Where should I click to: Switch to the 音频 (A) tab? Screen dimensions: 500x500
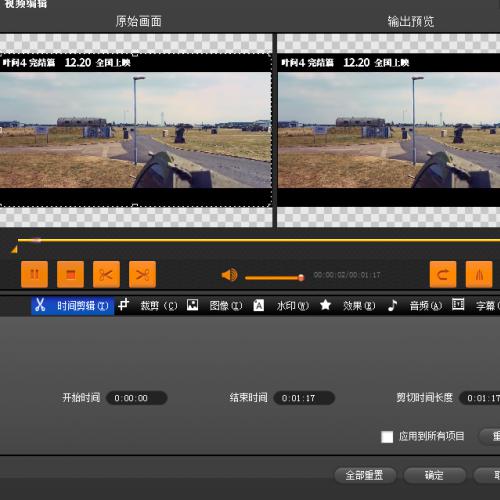pyautogui.click(x=416, y=306)
